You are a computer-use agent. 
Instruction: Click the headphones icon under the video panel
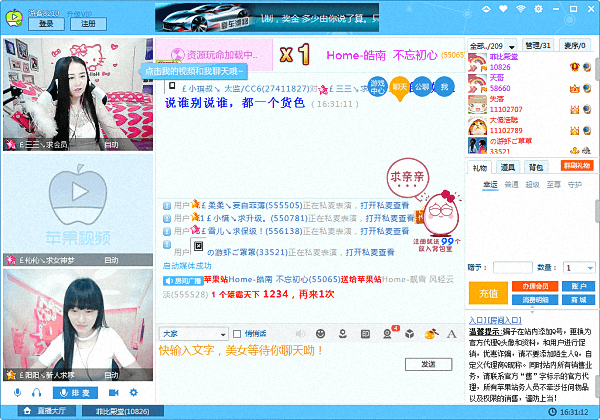tap(37, 393)
